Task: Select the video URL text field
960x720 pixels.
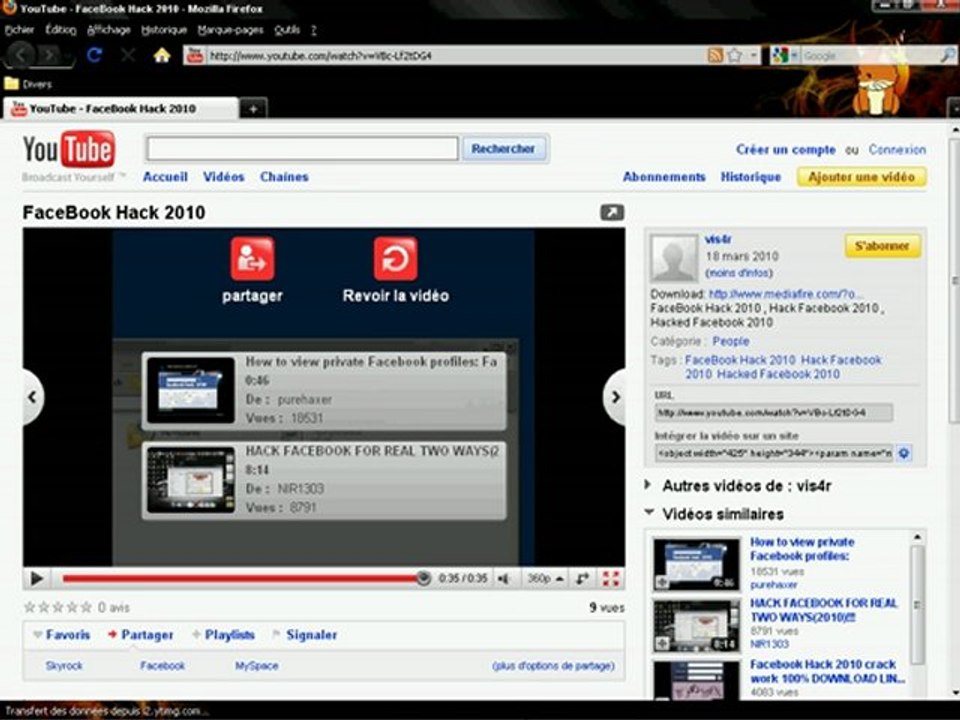Action: tap(773, 413)
